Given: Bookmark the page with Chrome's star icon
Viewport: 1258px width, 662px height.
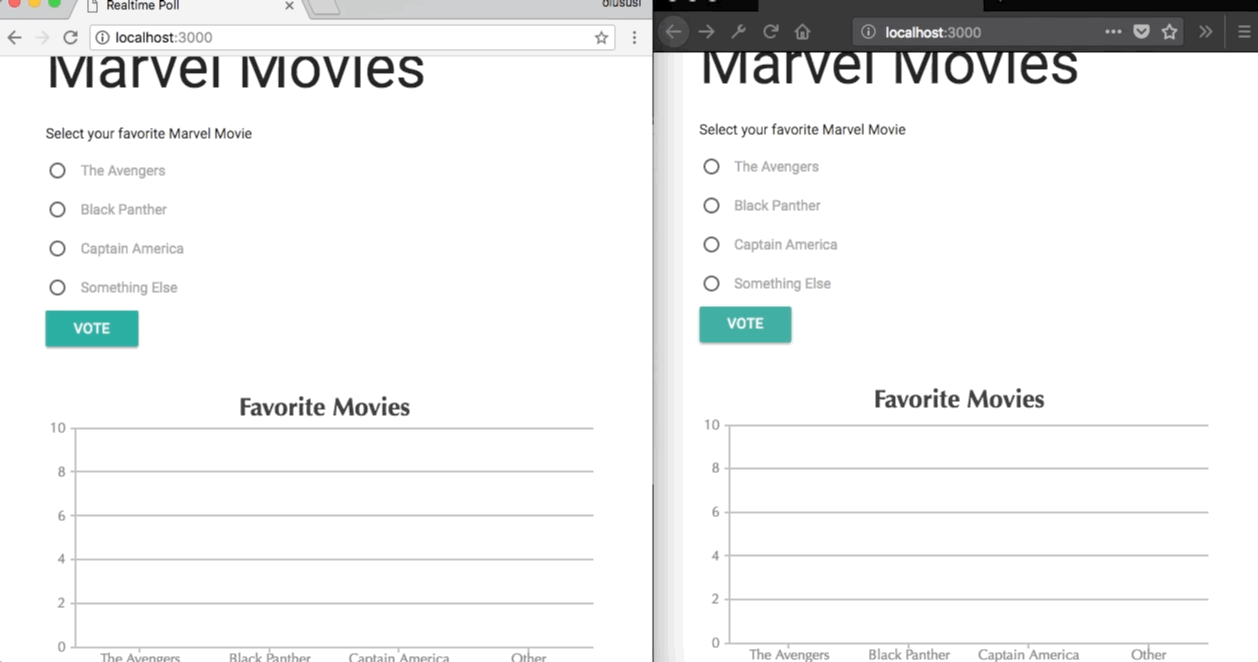Looking at the screenshot, I should (601, 38).
